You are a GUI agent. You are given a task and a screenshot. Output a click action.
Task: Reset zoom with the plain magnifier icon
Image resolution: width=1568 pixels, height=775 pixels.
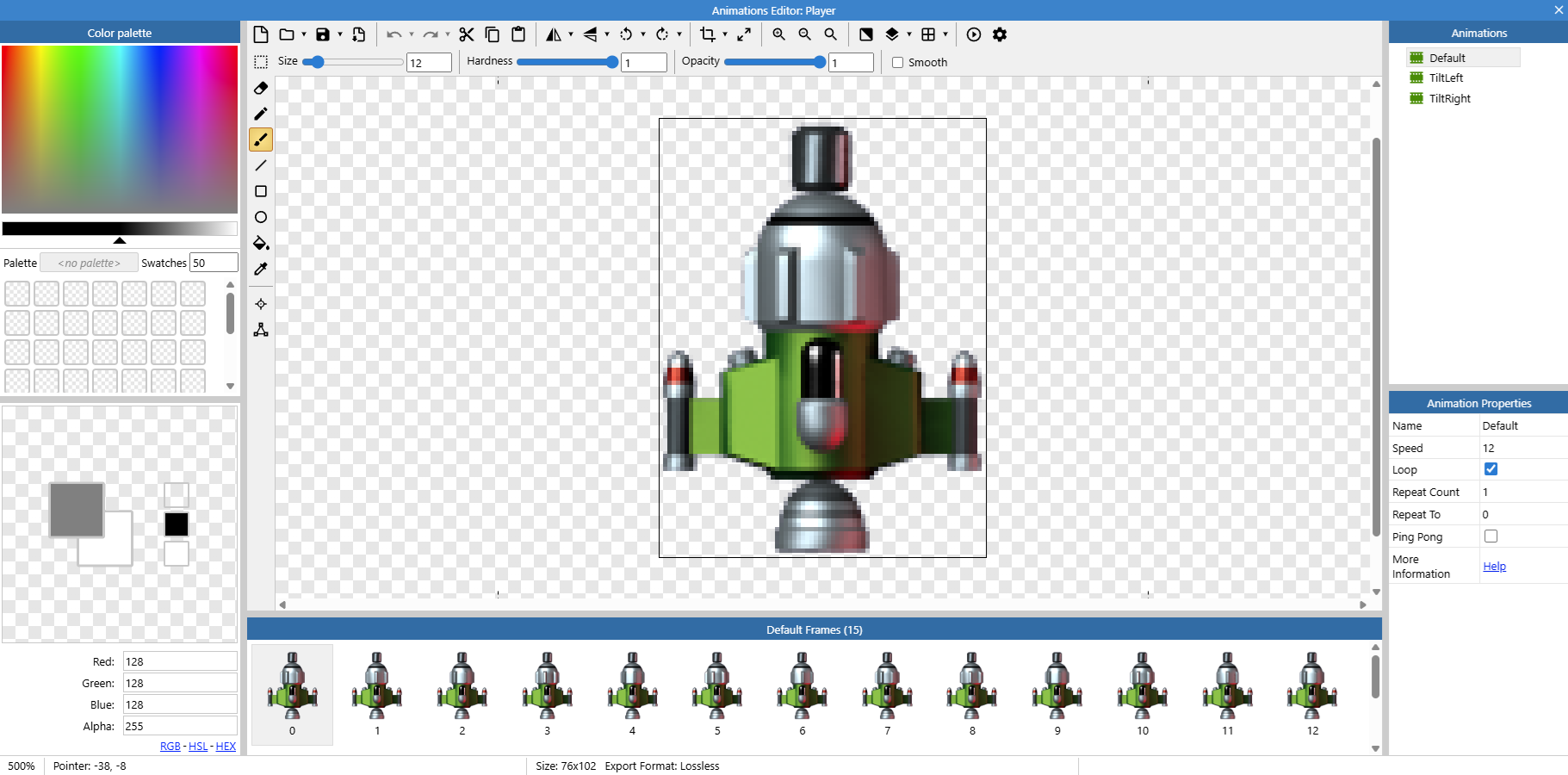click(830, 34)
